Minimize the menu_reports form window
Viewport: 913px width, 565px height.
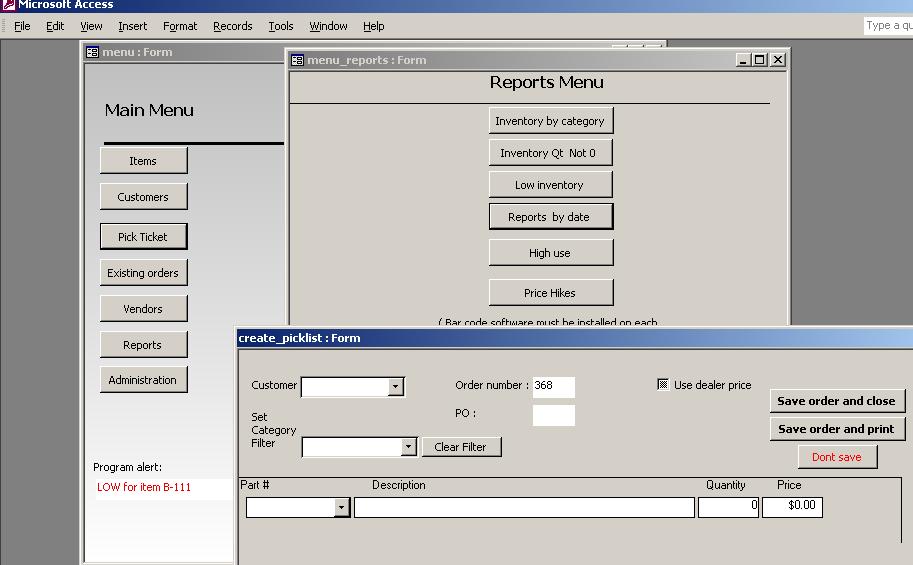[742, 60]
